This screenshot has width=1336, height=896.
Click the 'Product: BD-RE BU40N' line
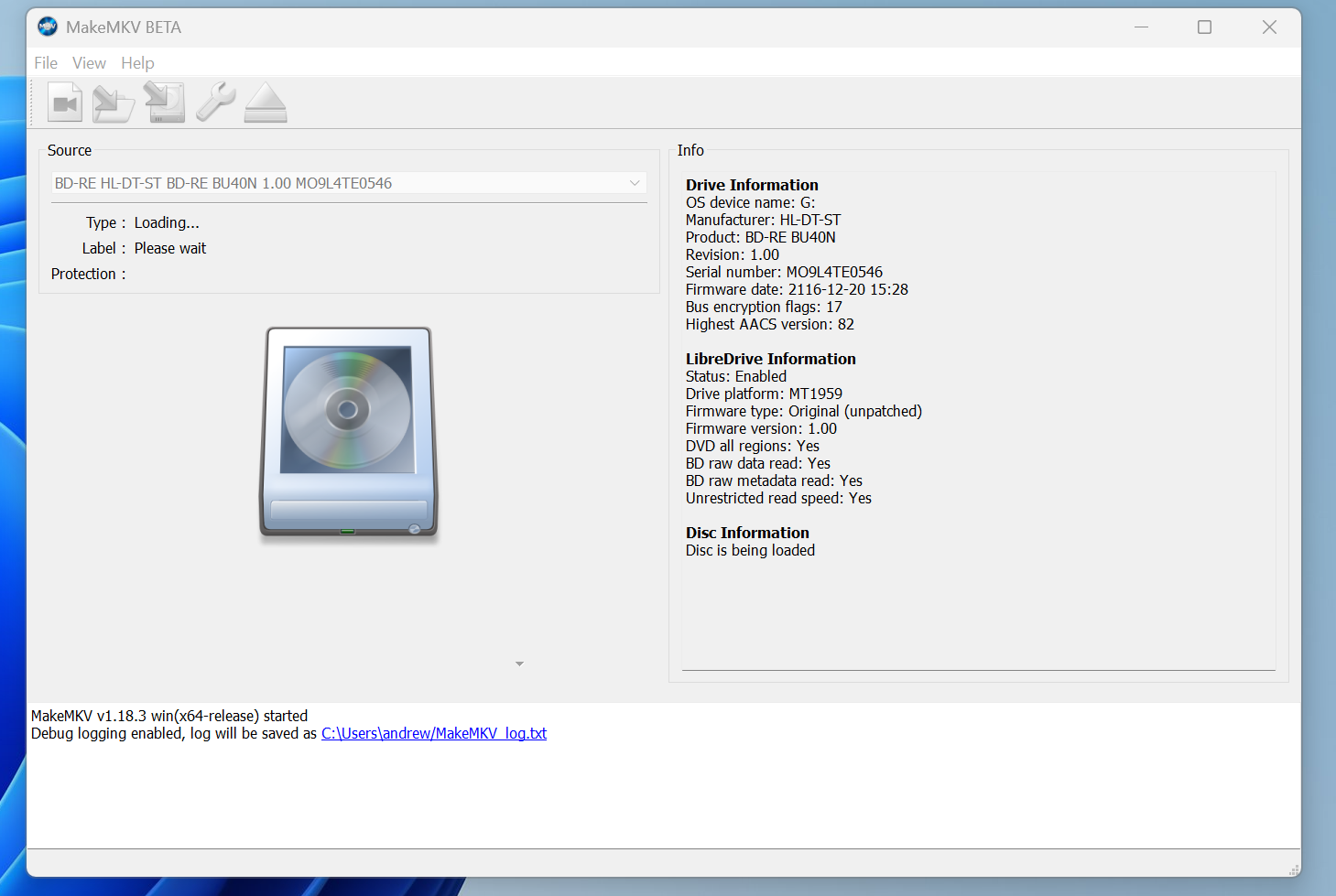[760, 237]
